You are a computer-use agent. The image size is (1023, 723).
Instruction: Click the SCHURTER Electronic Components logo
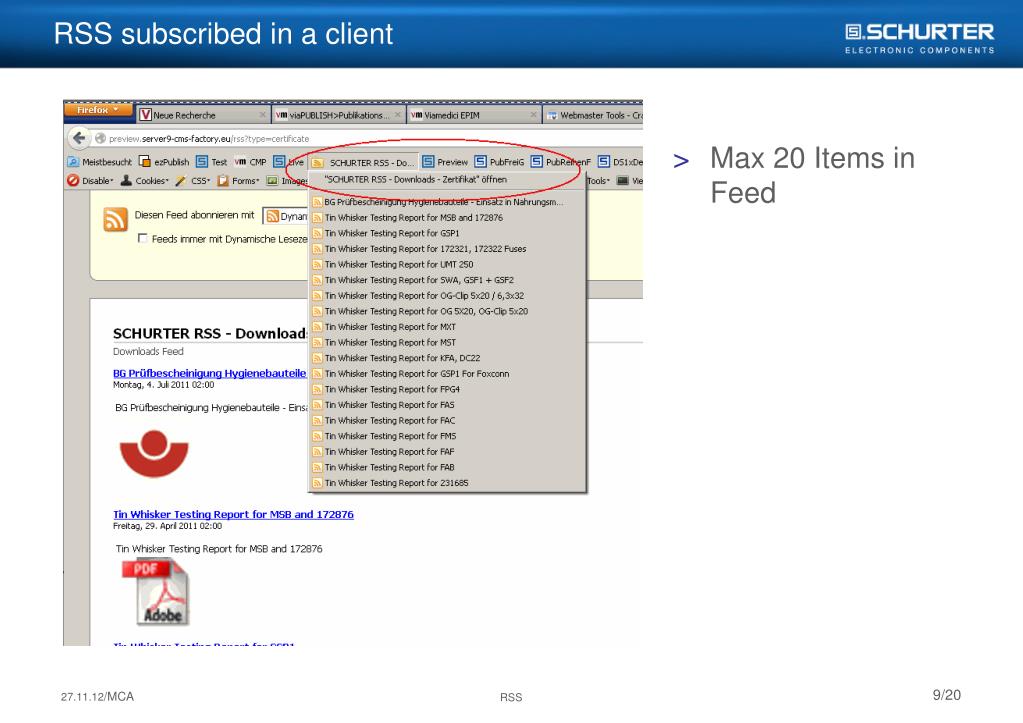point(920,39)
